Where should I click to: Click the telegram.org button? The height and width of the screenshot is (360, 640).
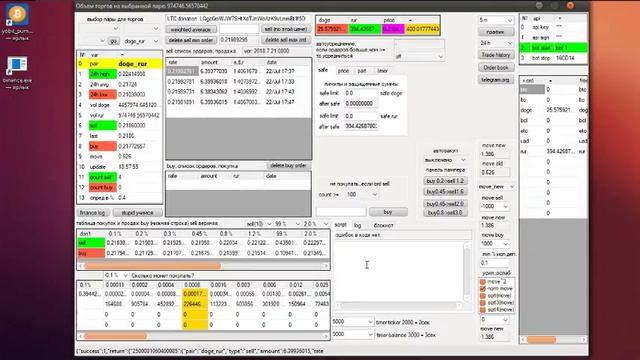point(496,80)
